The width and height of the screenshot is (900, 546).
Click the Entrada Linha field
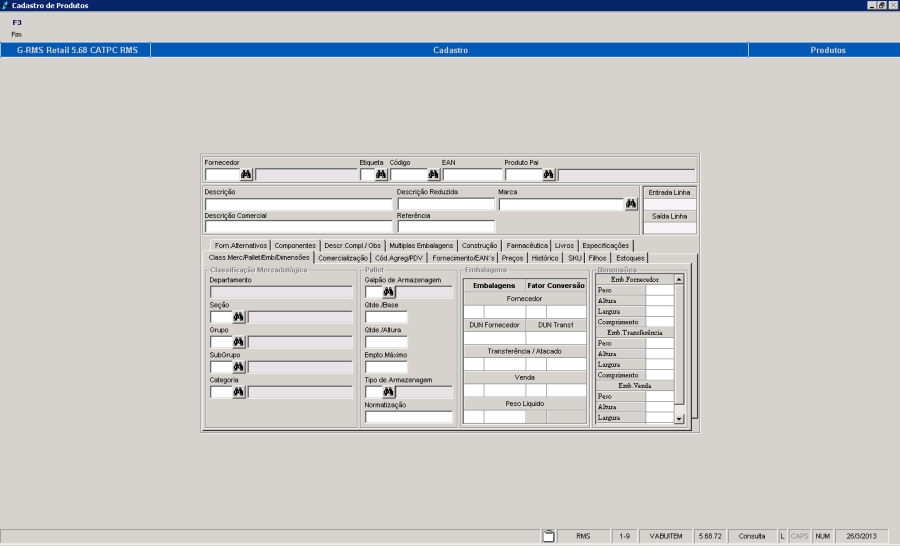670,204
